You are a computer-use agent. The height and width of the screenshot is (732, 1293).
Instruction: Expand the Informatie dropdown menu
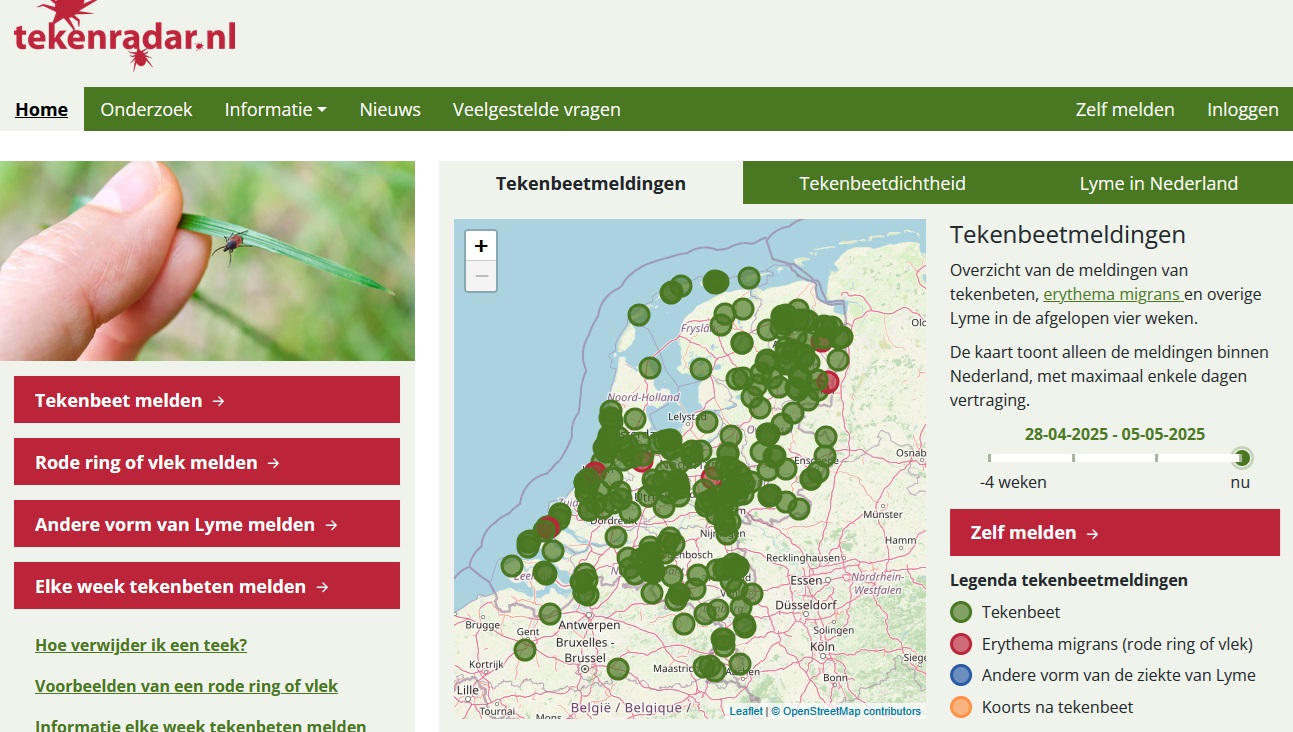275,110
